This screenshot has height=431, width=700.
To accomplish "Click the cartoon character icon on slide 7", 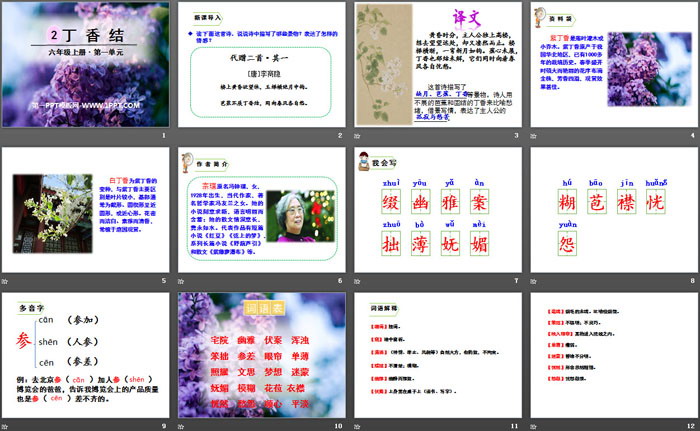I will tap(364, 161).
